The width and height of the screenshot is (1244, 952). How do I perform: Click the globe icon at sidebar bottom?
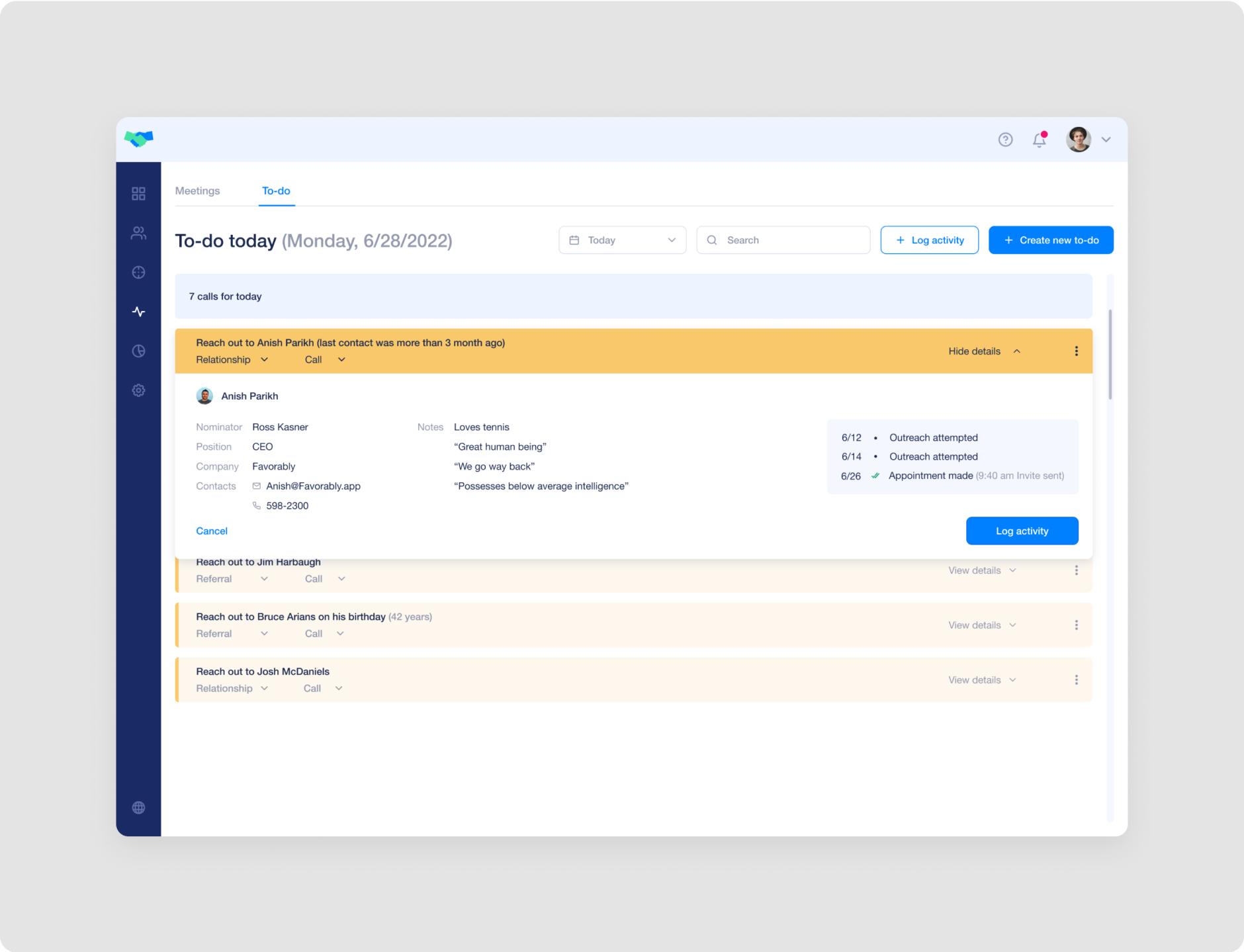pos(138,807)
